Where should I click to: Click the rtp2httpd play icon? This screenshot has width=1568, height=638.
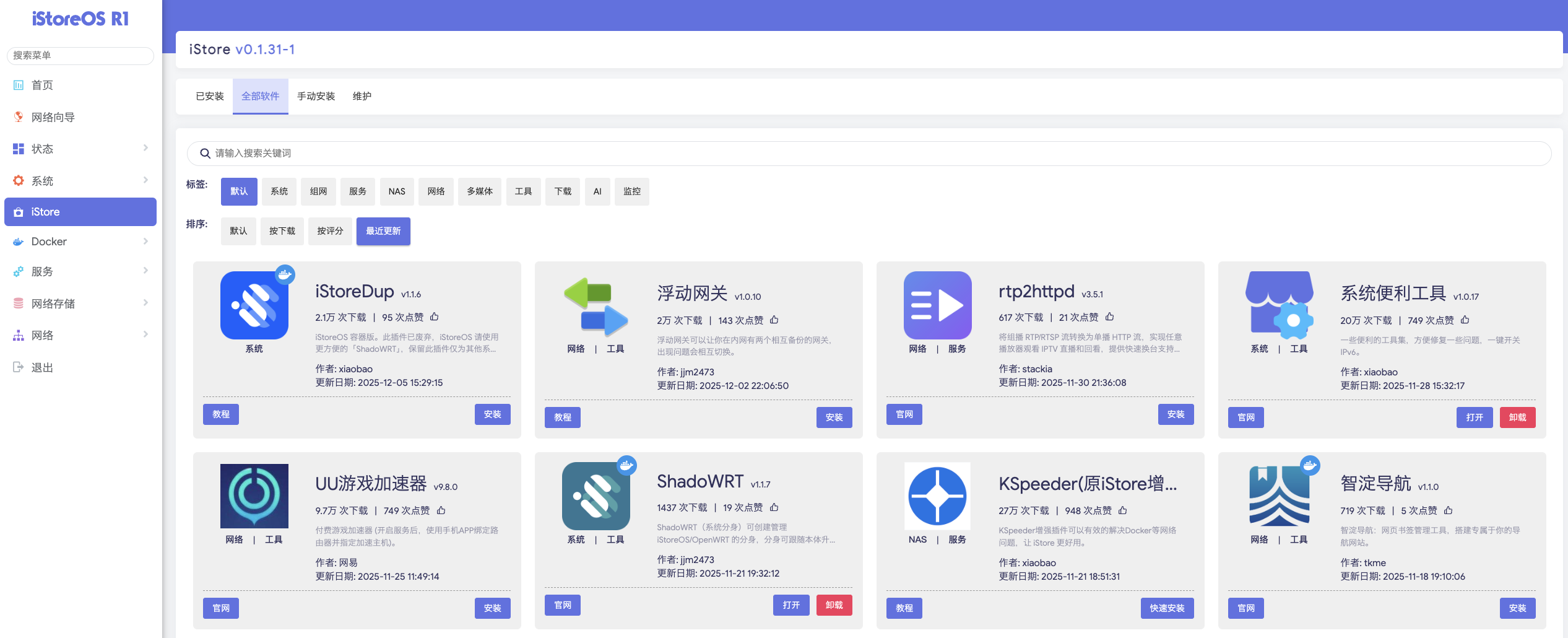click(x=937, y=305)
